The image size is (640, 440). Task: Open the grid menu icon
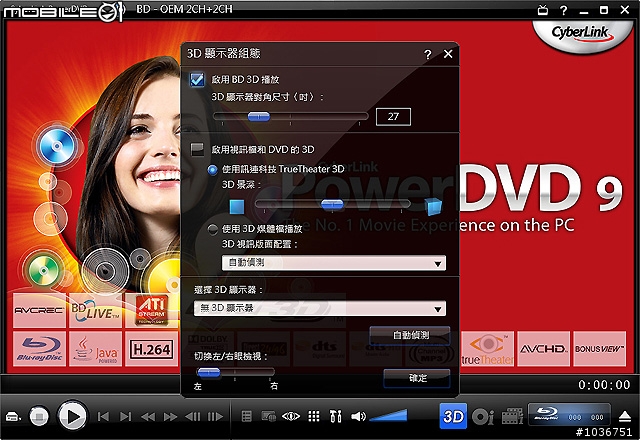[x=313, y=417]
